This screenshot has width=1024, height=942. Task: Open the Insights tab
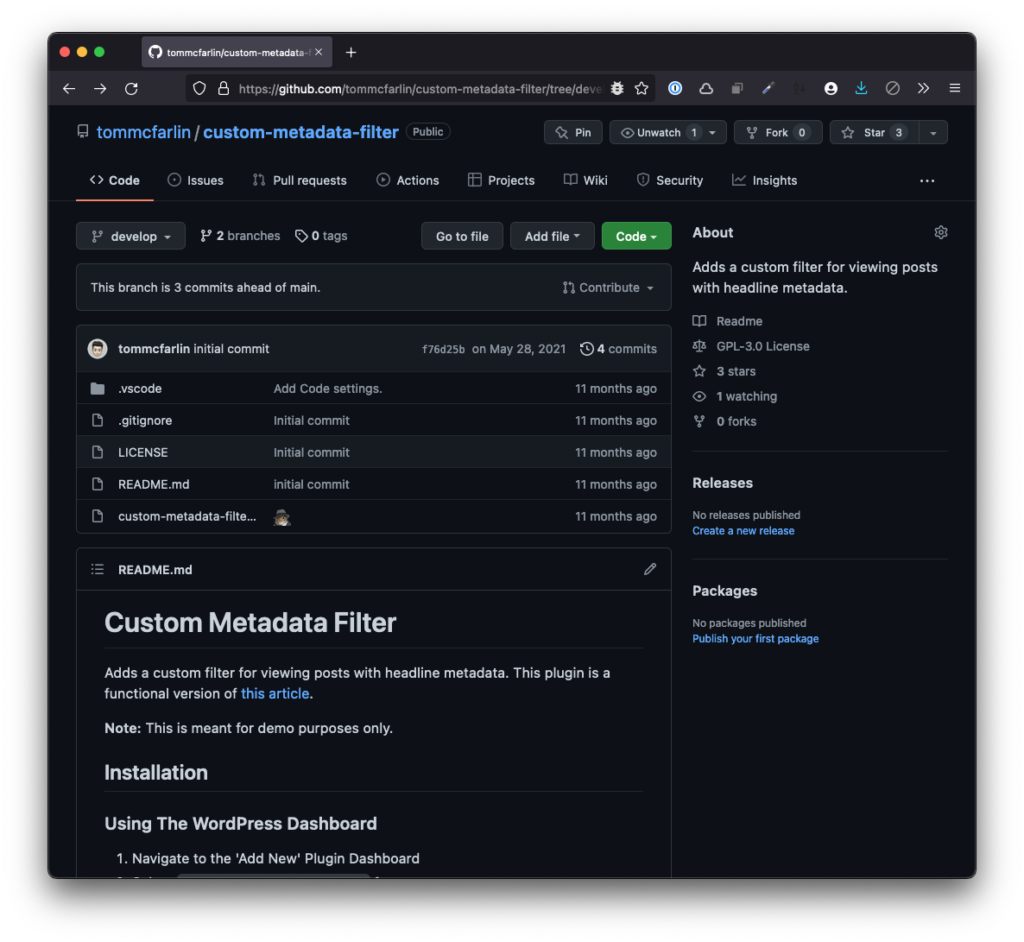[x=764, y=180]
